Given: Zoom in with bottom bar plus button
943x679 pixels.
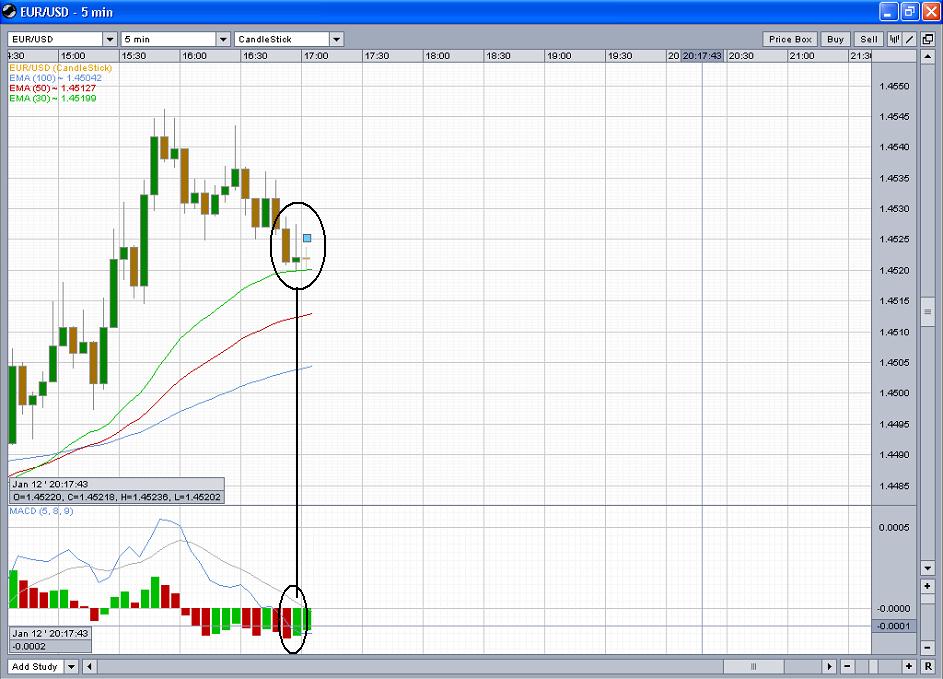Looking at the screenshot, I should (x=908, y=666).
